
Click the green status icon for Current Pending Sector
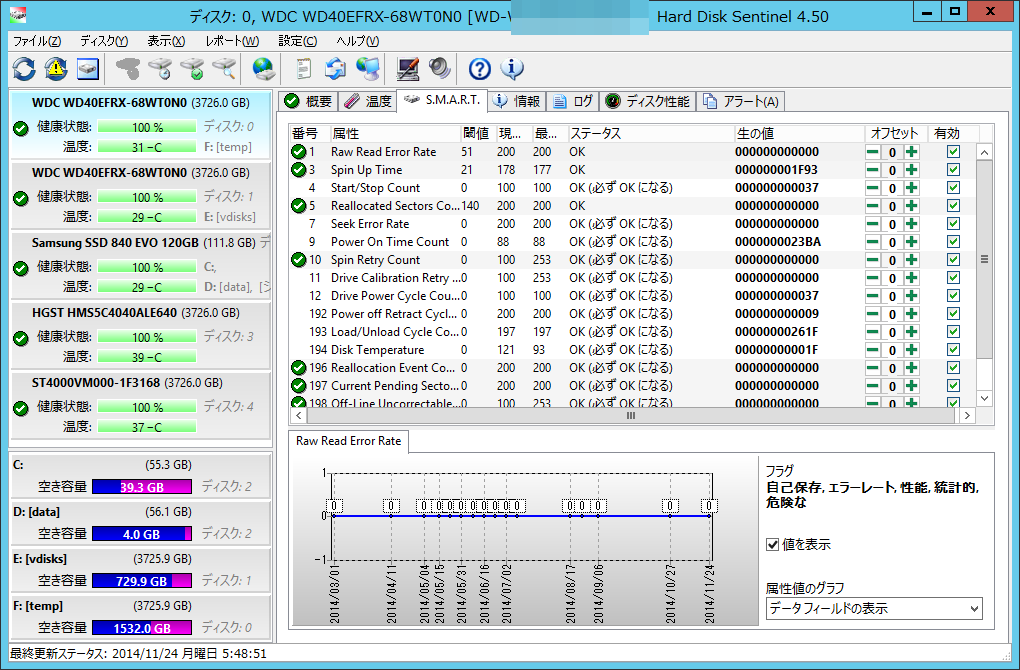tap(299, 386)
